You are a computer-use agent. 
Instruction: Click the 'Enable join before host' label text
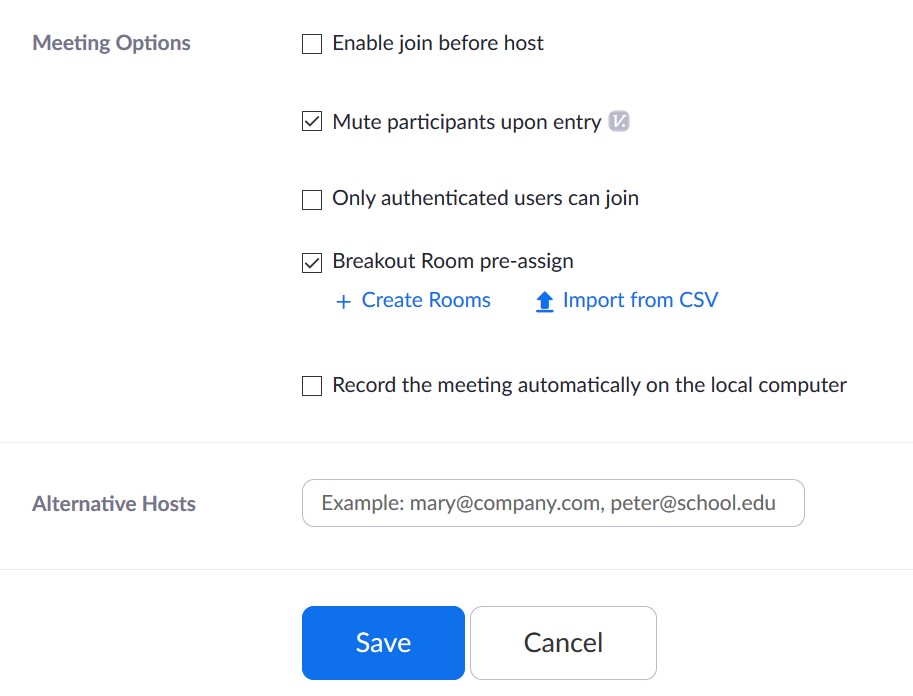(438, 43)
